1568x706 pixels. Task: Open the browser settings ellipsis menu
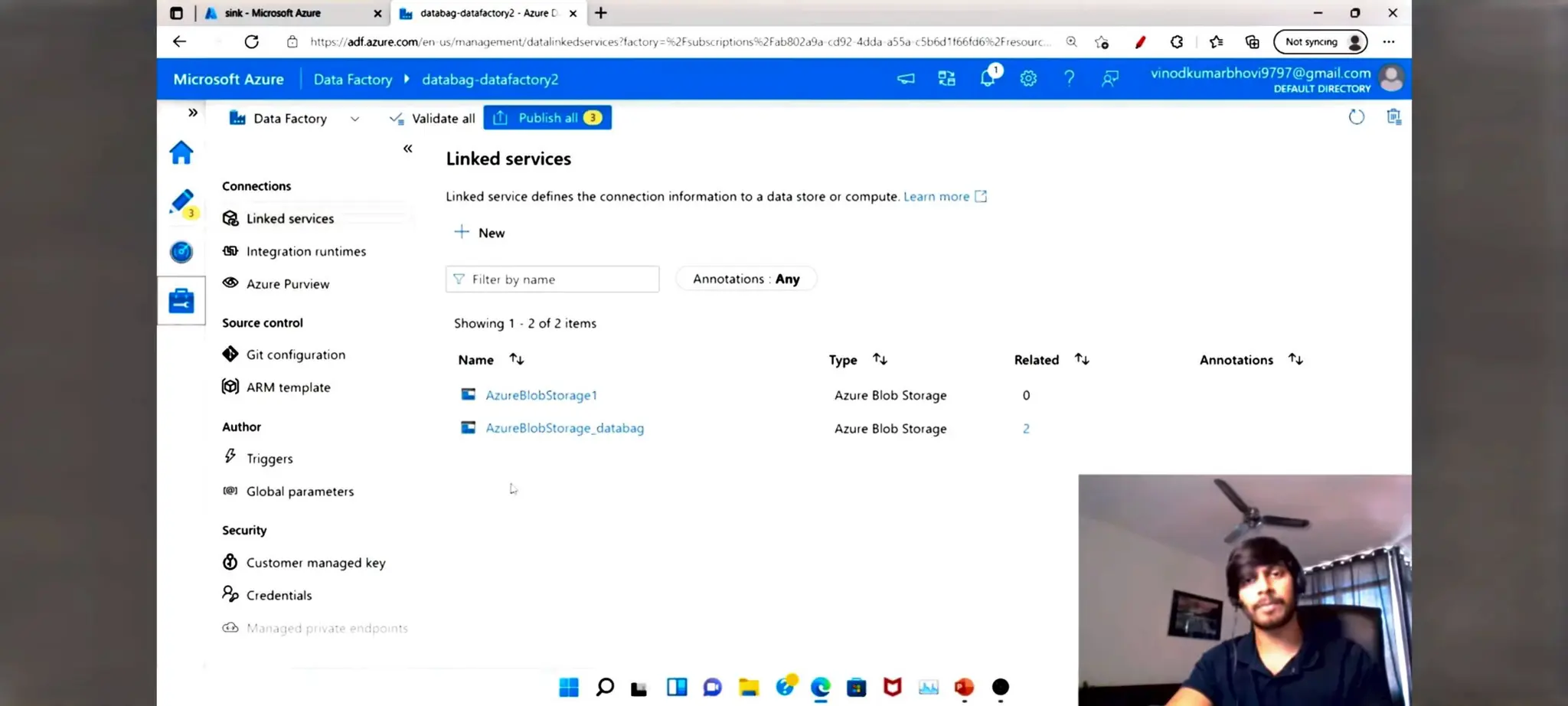pos(1389,42)
